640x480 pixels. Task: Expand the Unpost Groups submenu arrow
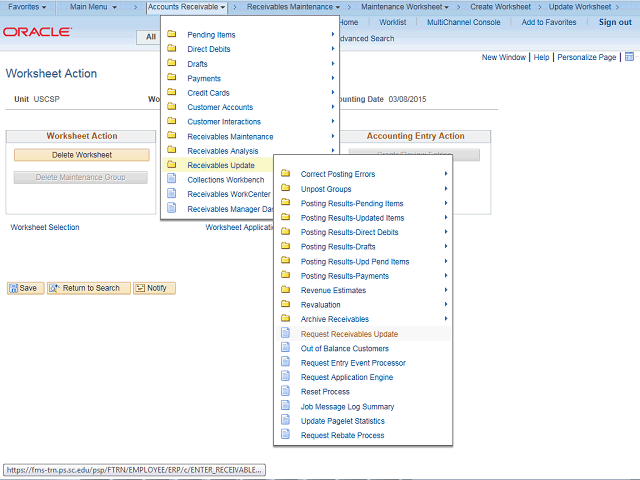(x=445, y=189)
